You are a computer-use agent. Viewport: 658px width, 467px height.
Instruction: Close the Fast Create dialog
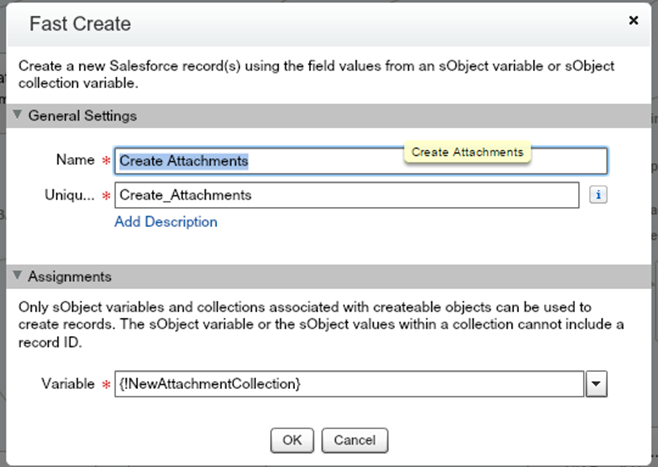634,19
